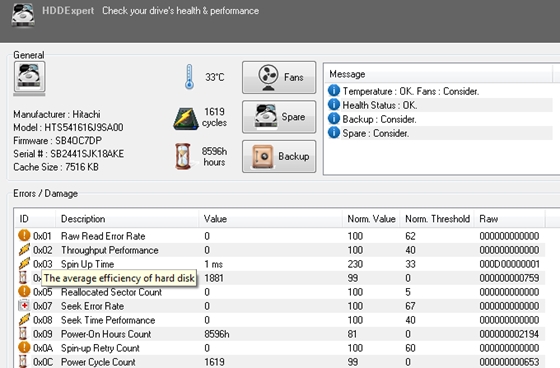
Task: Open the Fans button
Action: [279, 78]
